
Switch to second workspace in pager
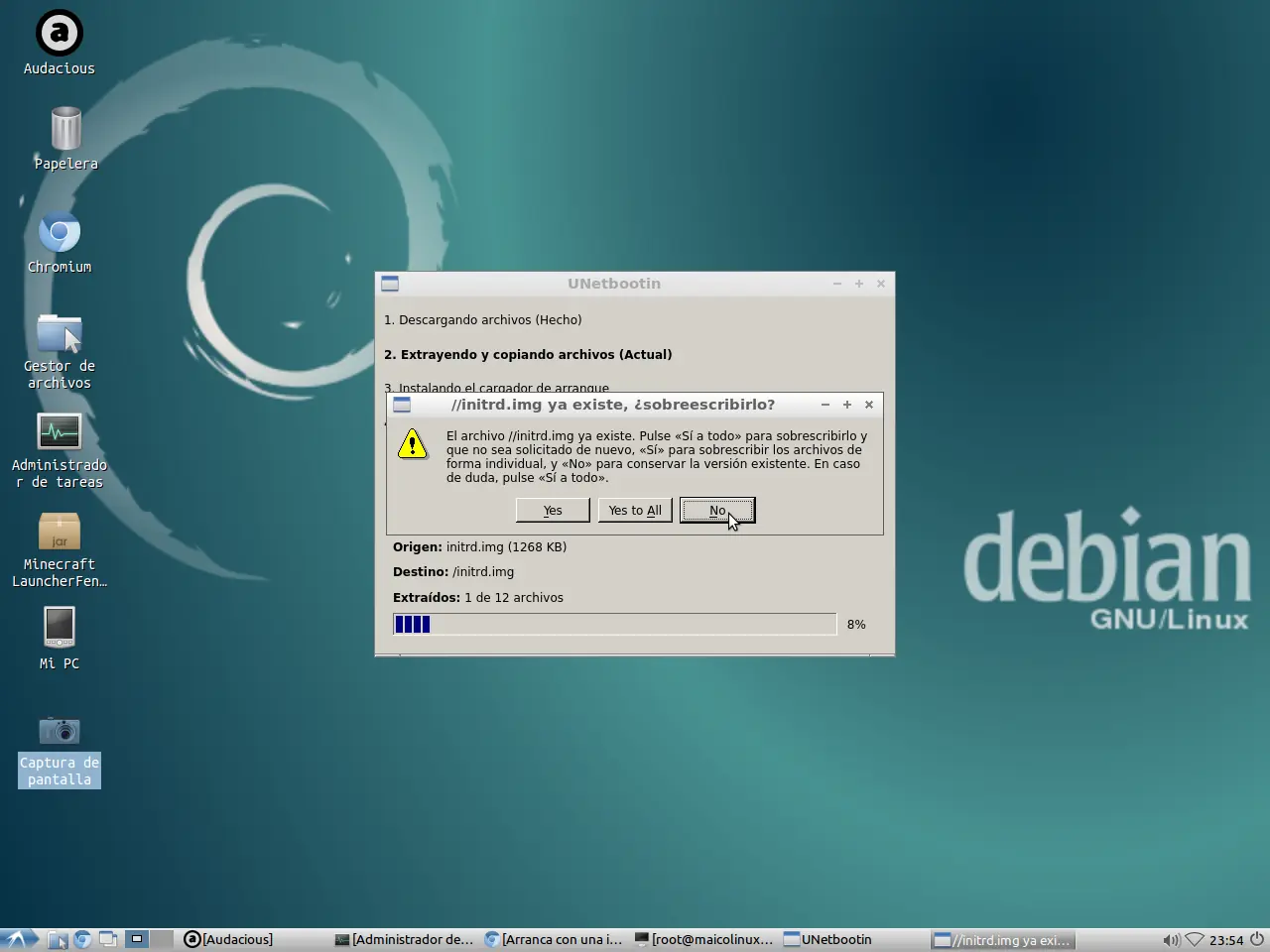[162, 939]
